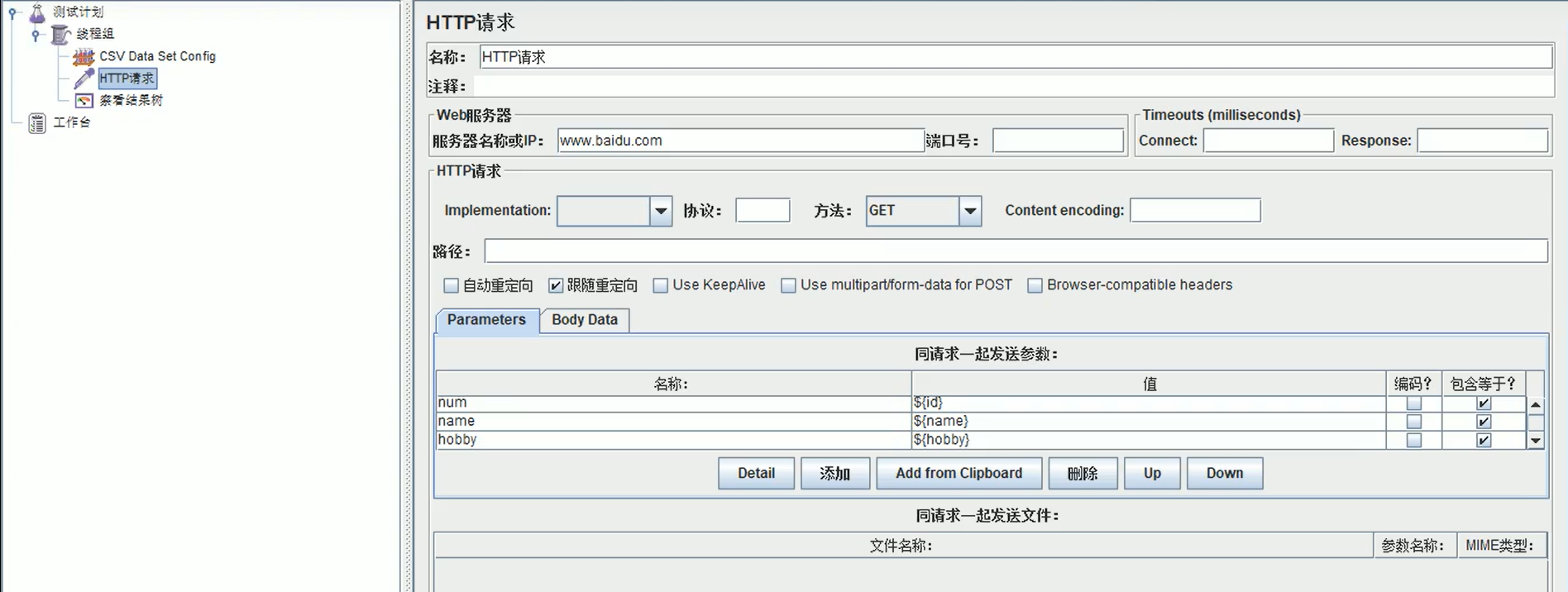
Task: Click the 名称 column header in parameters
Action: (x=673, y=384)
